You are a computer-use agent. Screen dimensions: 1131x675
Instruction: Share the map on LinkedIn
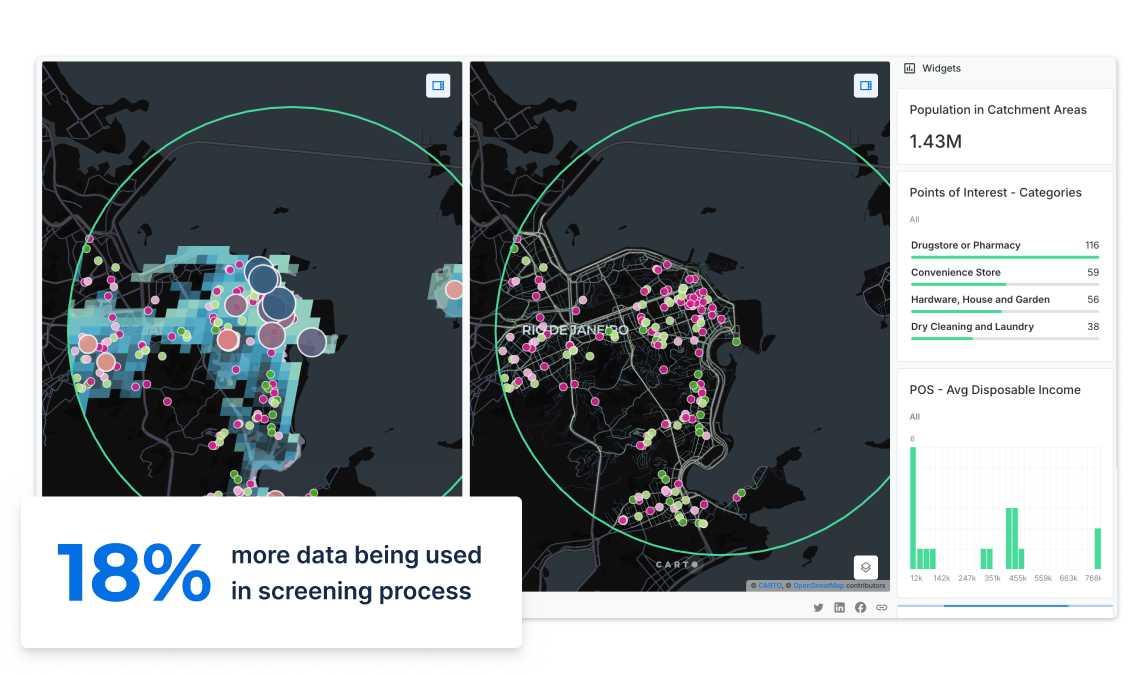[839, 607]
